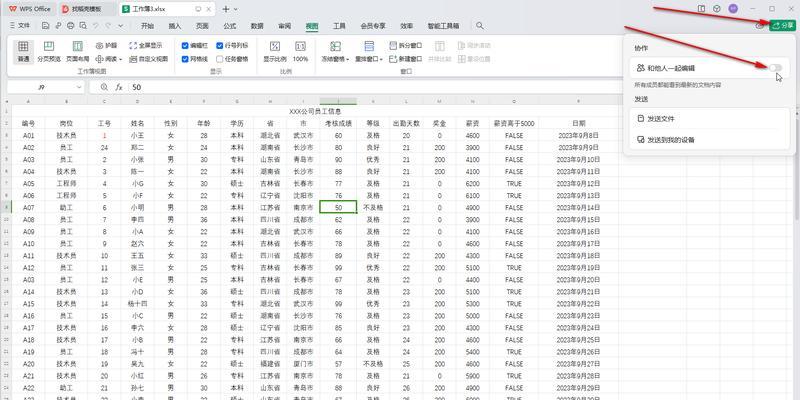
Task: Click the user avatar icon
Action: (x=733, y=9)
